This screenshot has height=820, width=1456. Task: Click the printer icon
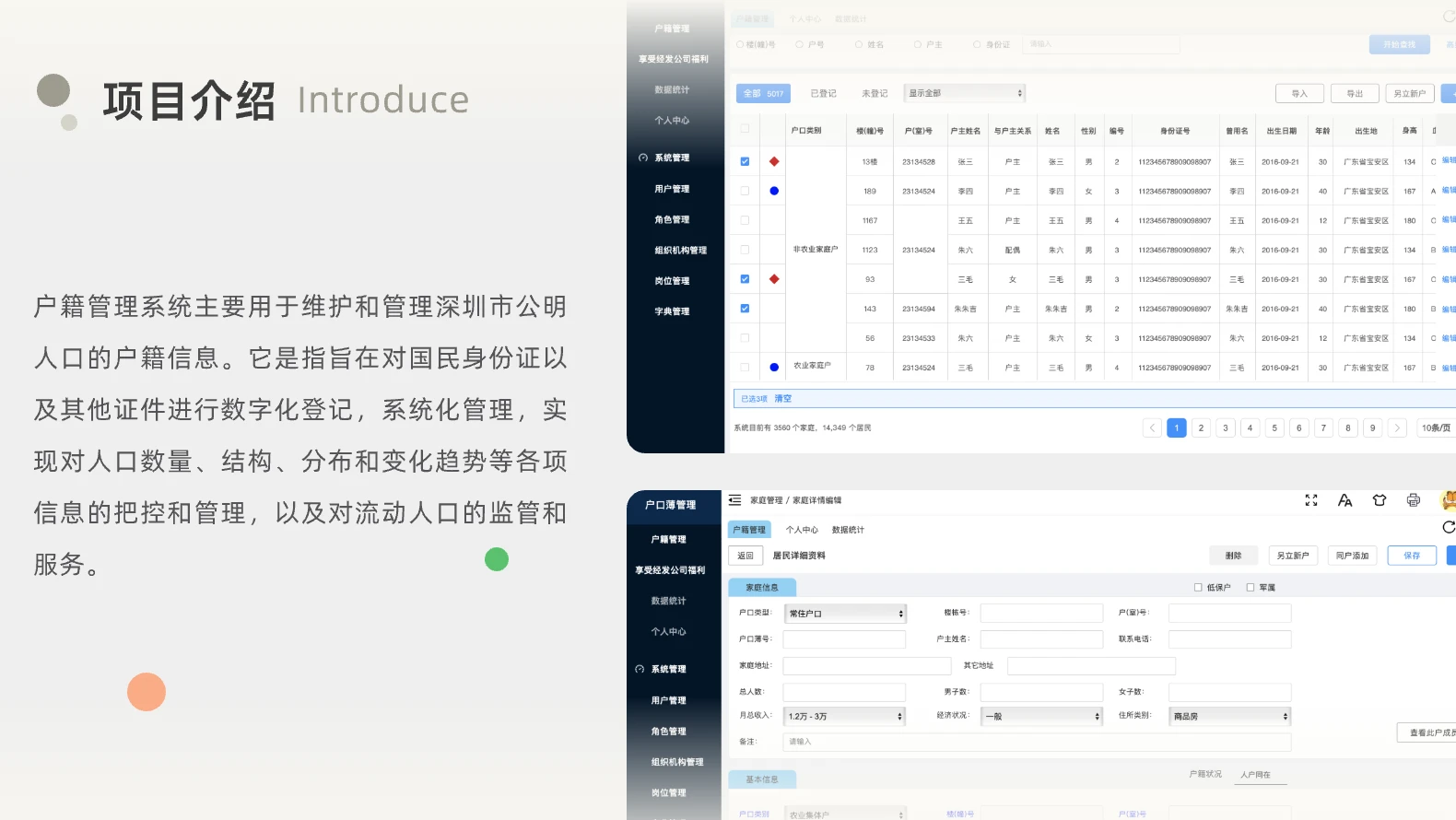(1414, 500)
